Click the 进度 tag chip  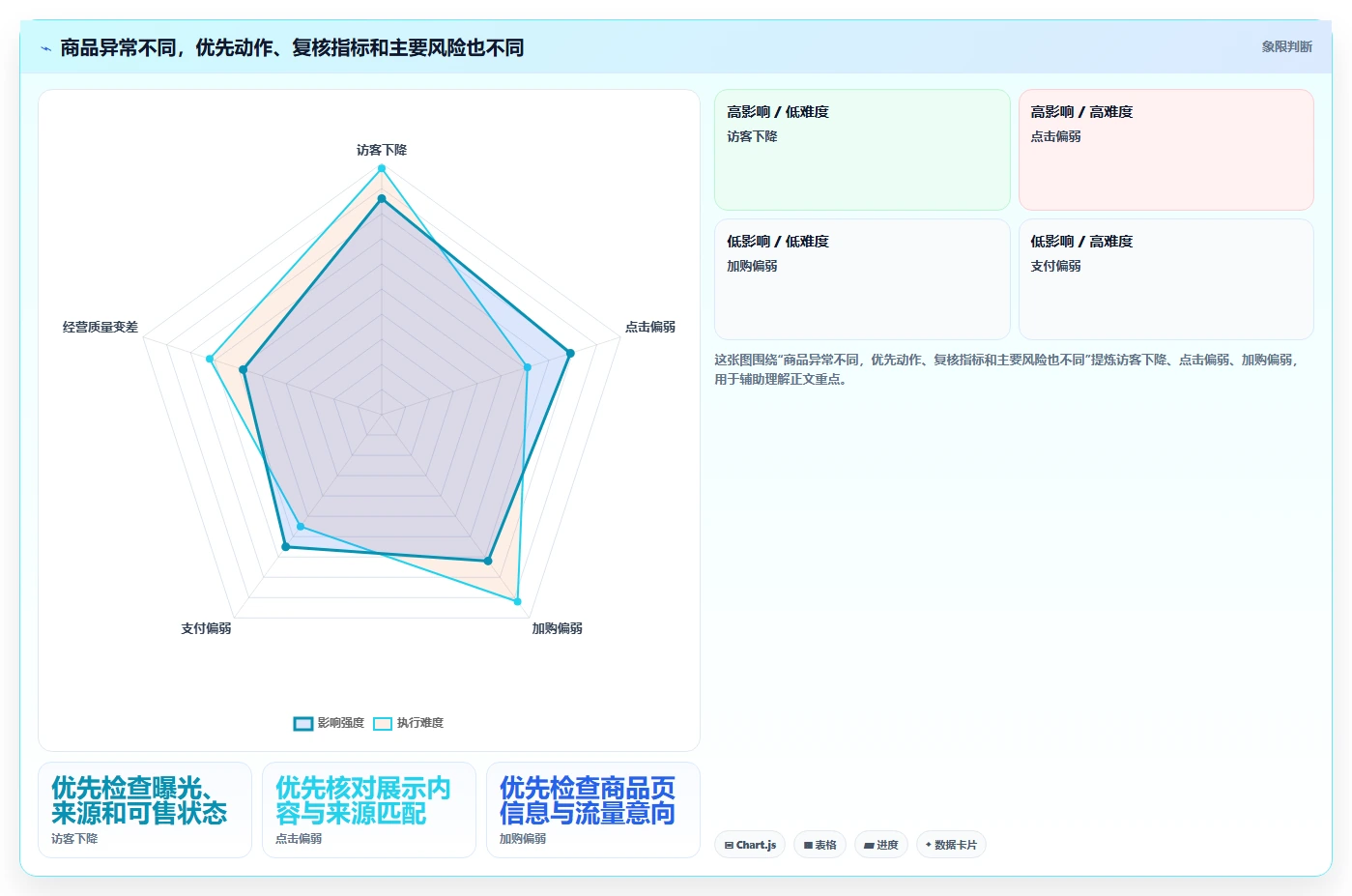881,845
